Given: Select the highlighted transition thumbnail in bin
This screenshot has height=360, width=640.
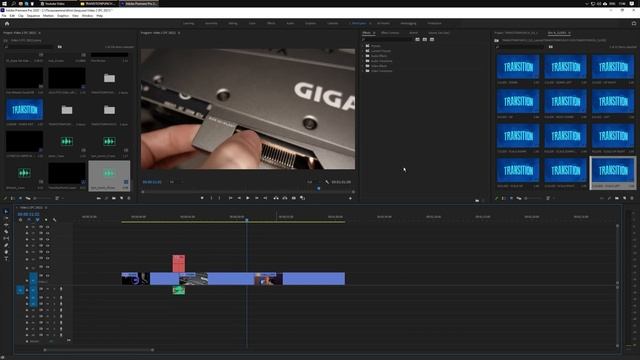Looking at the screenshot, I should [613, 173].
